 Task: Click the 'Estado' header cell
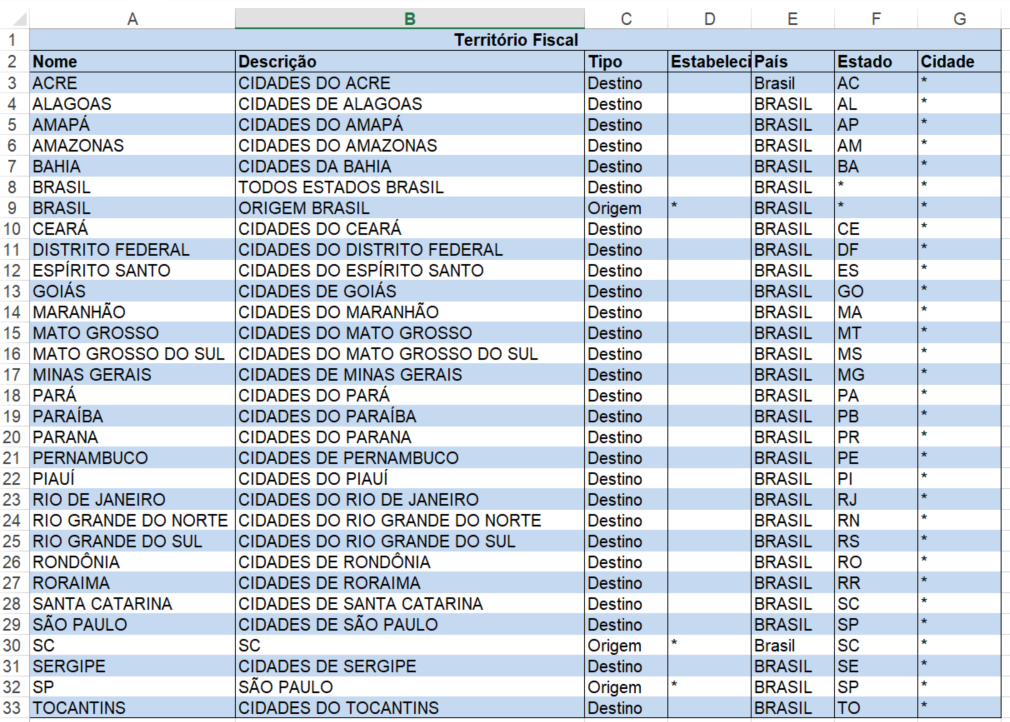pos(875,62)
